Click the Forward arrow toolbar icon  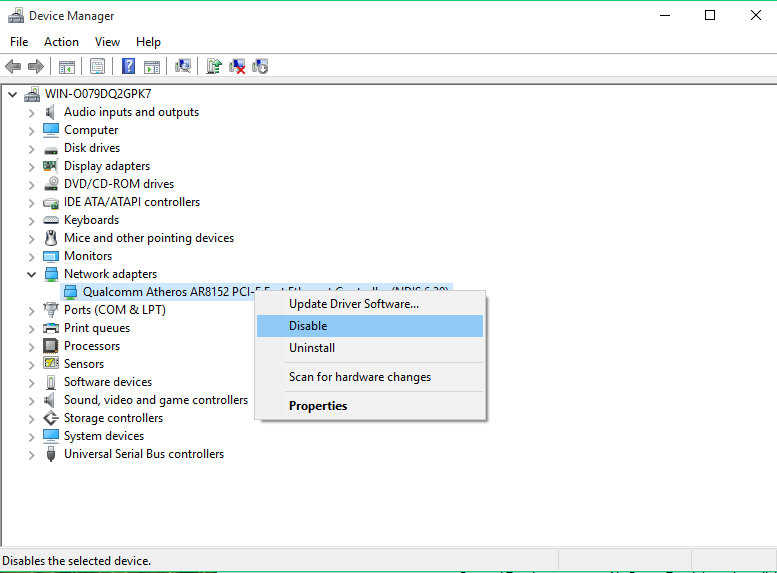[x=36, y=66]
